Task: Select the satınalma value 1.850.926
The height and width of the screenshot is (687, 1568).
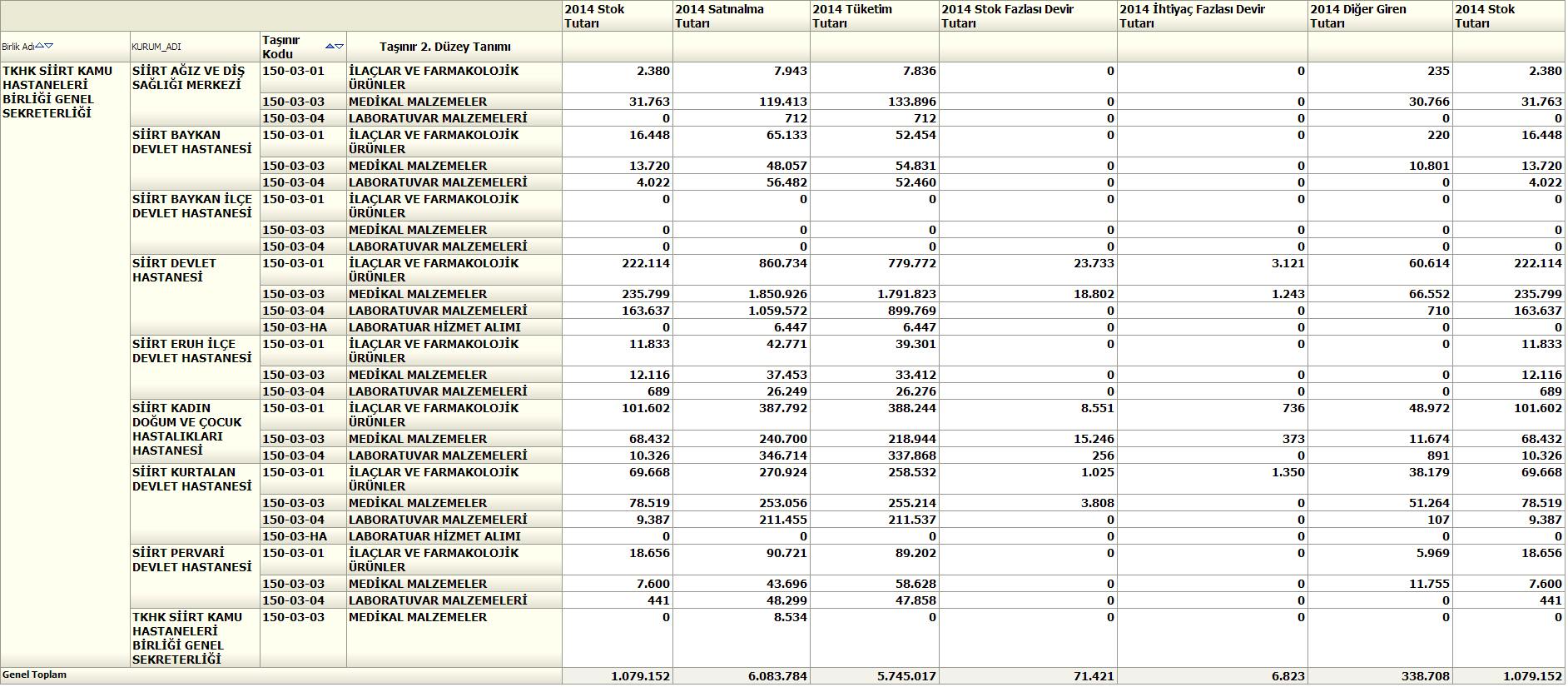Action: pos(777,294)
